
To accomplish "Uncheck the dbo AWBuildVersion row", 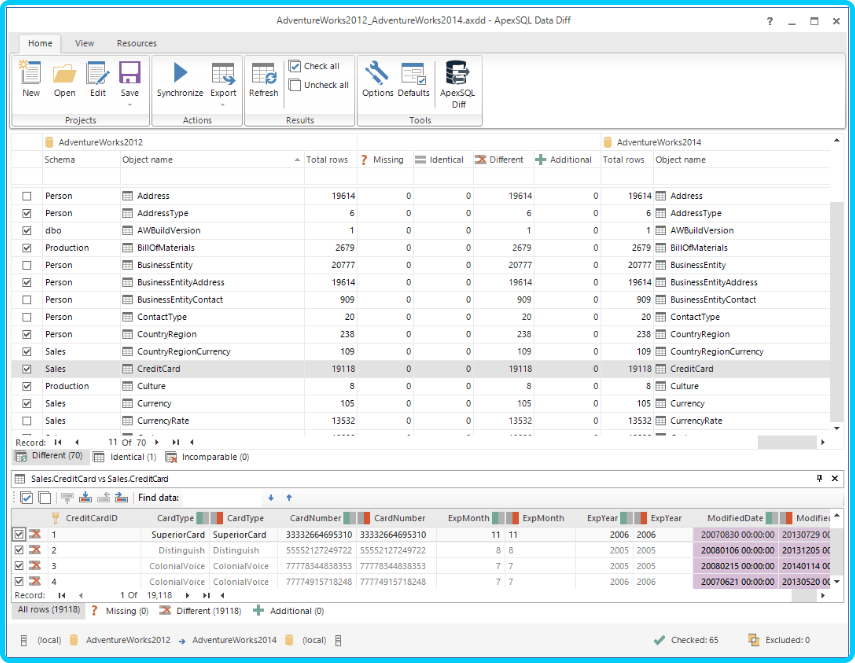I will 27,231.
